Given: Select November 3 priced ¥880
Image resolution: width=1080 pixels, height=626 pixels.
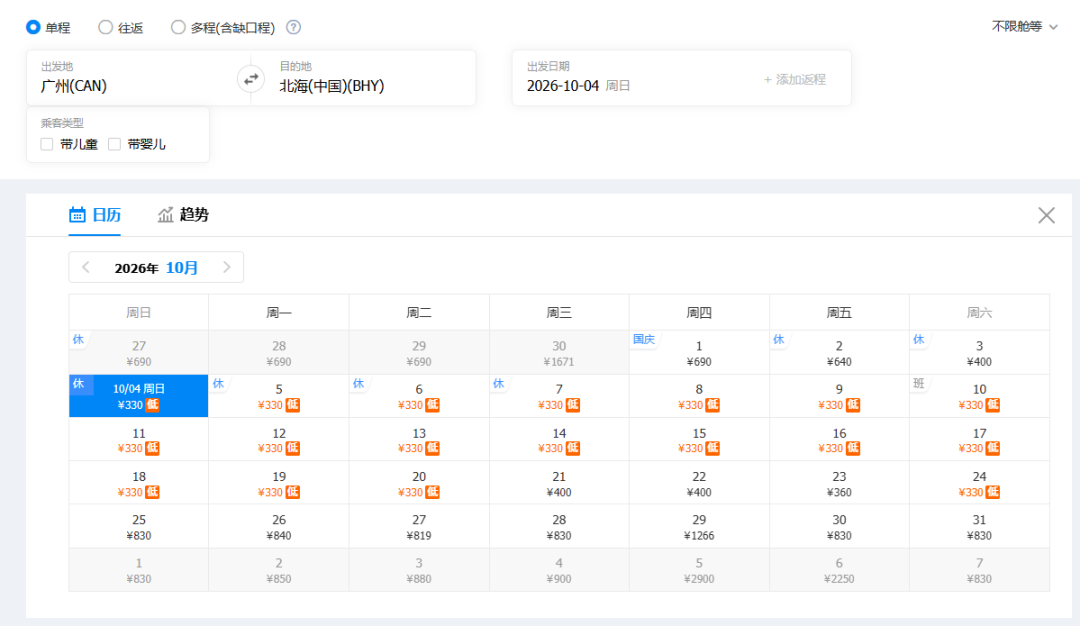Looking at the screenshot, I should 419,570.
